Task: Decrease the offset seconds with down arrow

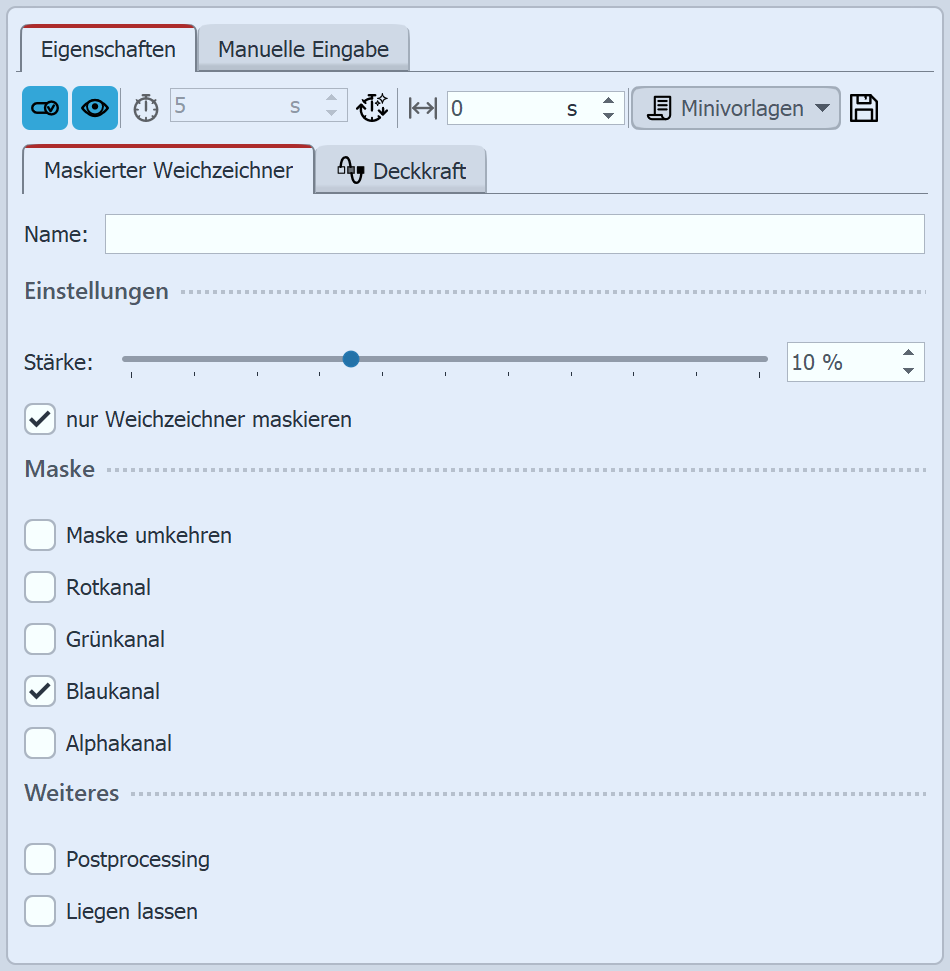Action: click(x=608, y=116)
